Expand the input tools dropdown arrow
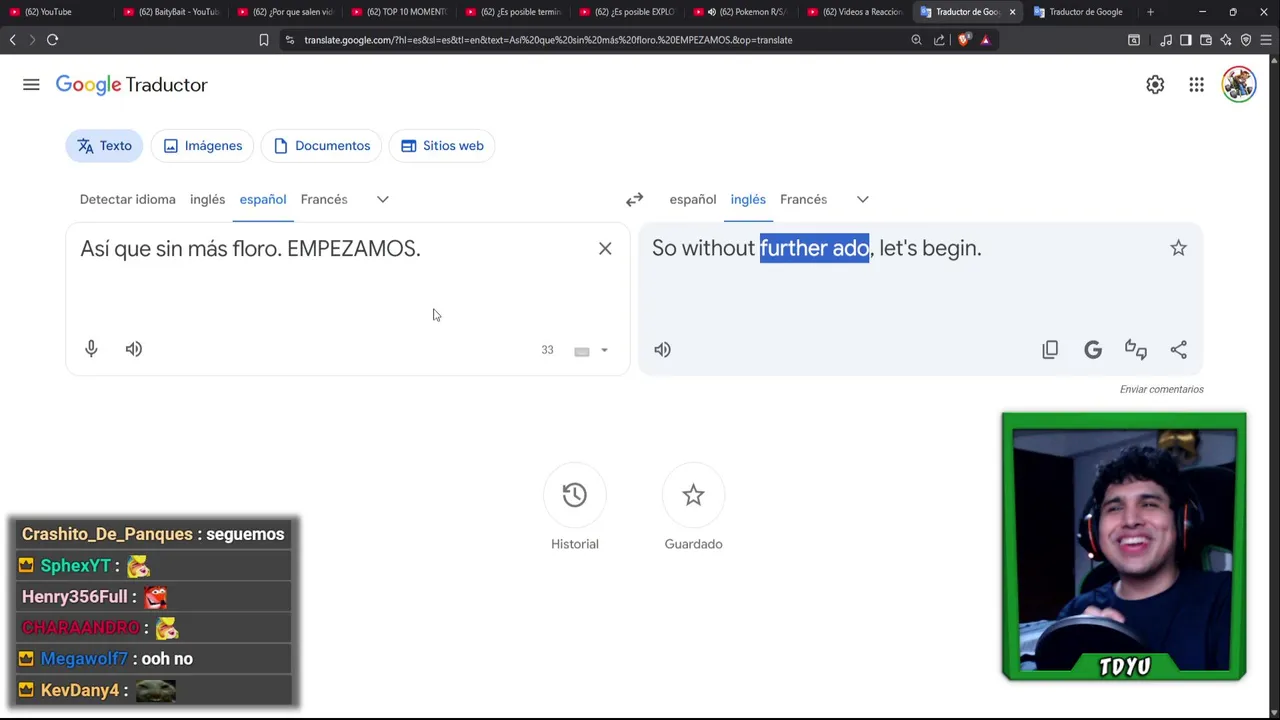Viewport: 1280px width, 720px height. tap(604, 351)
